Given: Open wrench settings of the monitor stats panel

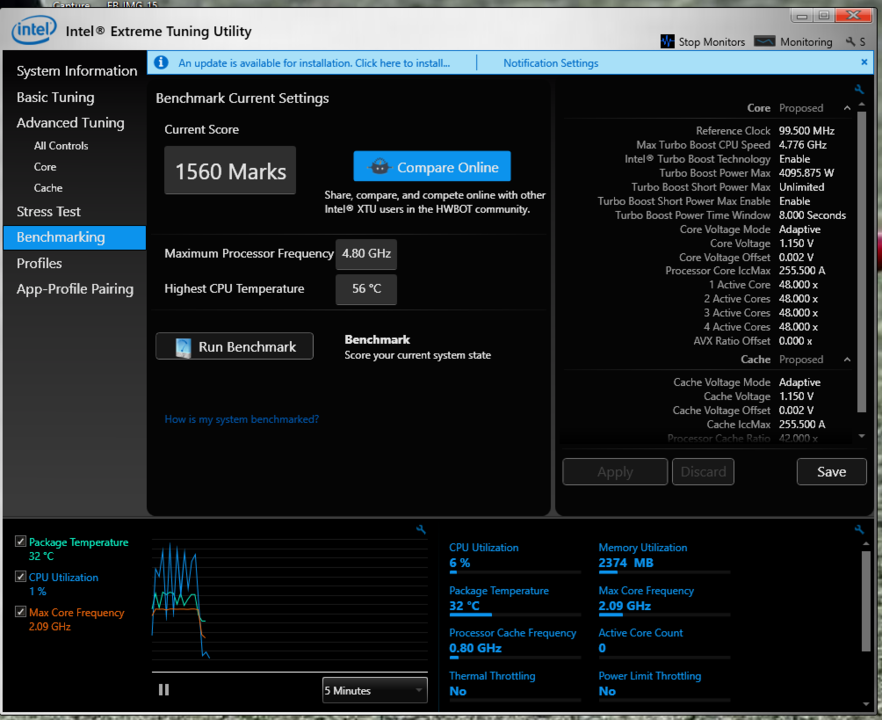Looking at the screenshot, I should [x=859, y=529].
